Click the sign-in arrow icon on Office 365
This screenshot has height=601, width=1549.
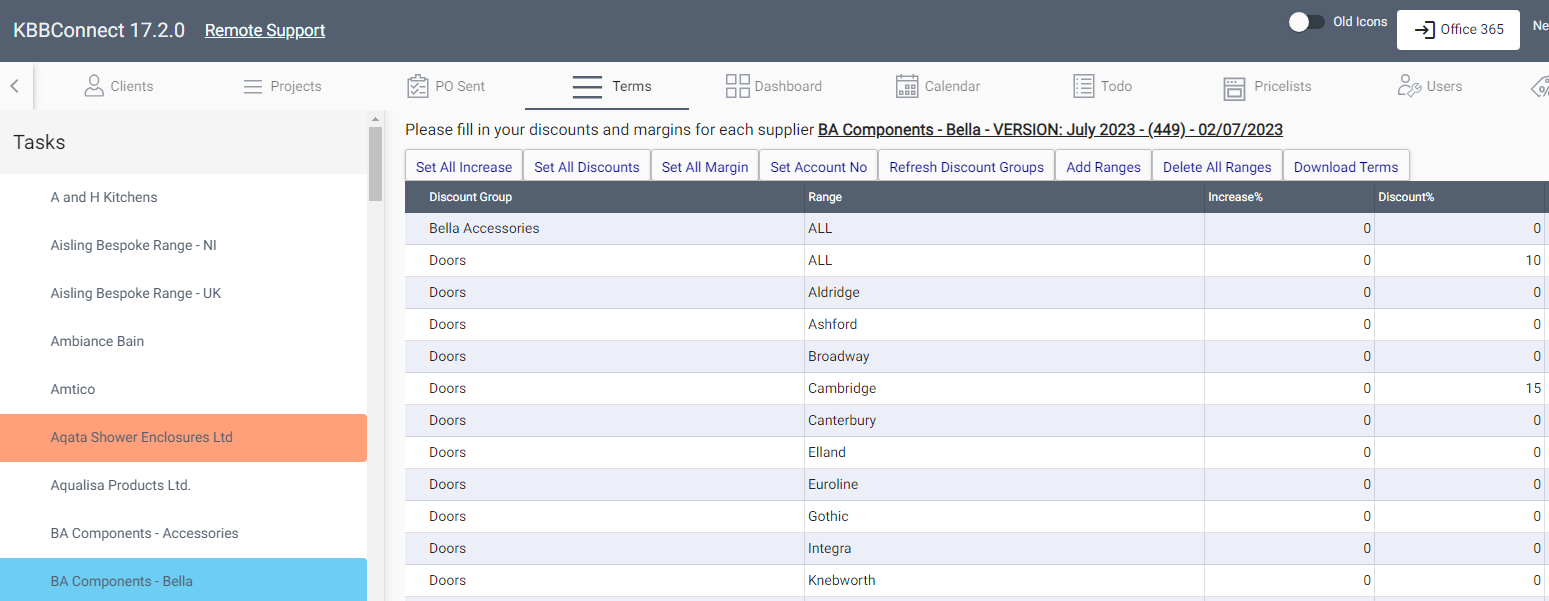click(1424, 30)
